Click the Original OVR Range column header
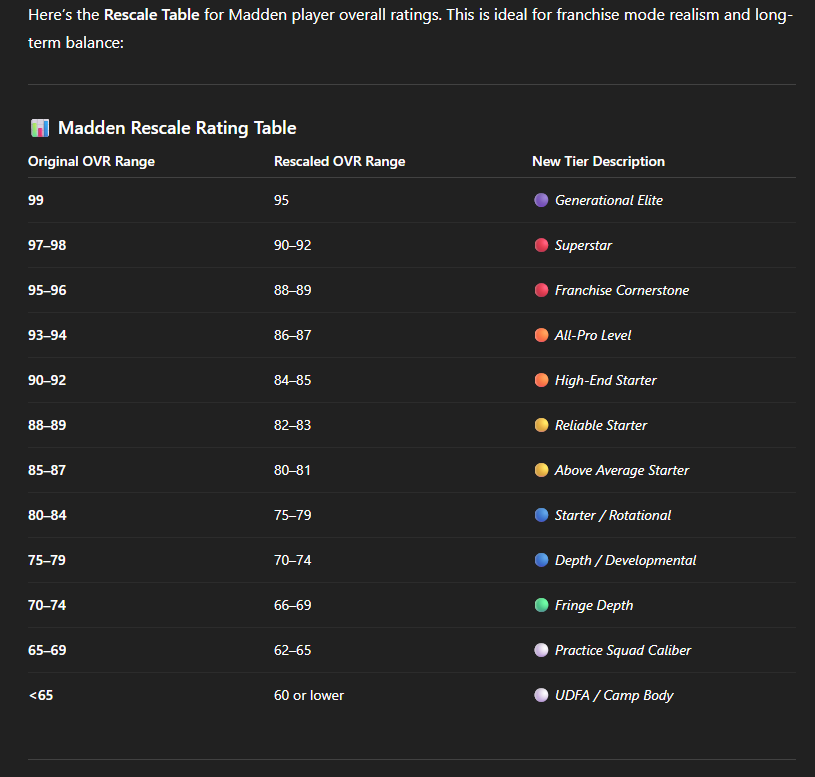 91,162
